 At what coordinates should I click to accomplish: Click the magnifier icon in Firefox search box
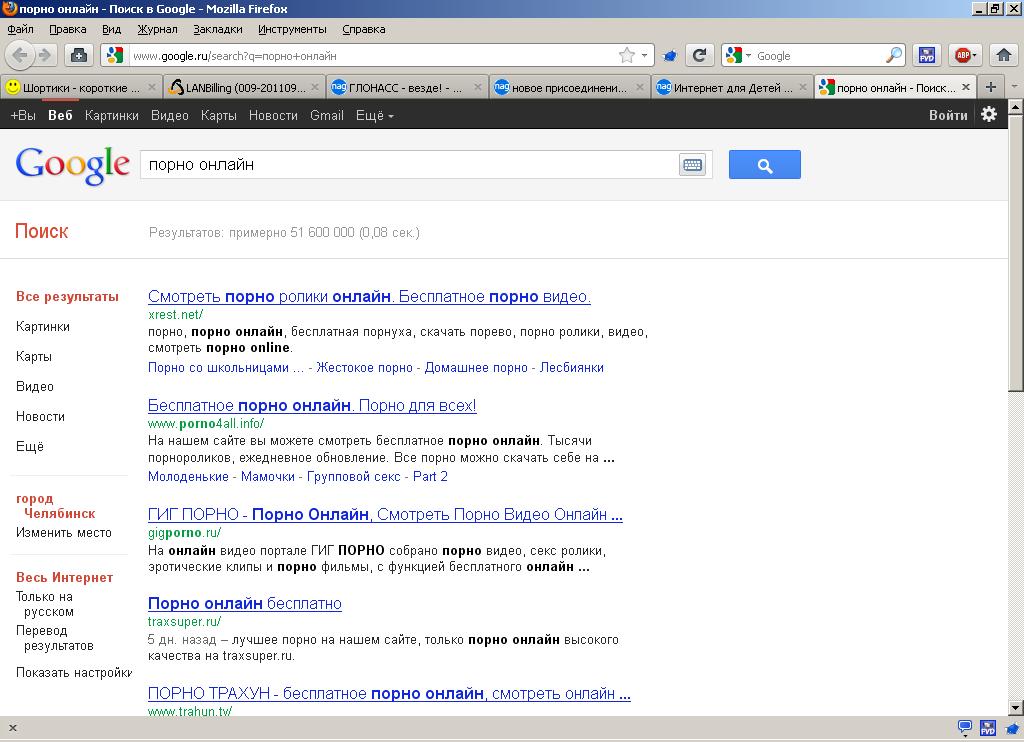point(894,56)
